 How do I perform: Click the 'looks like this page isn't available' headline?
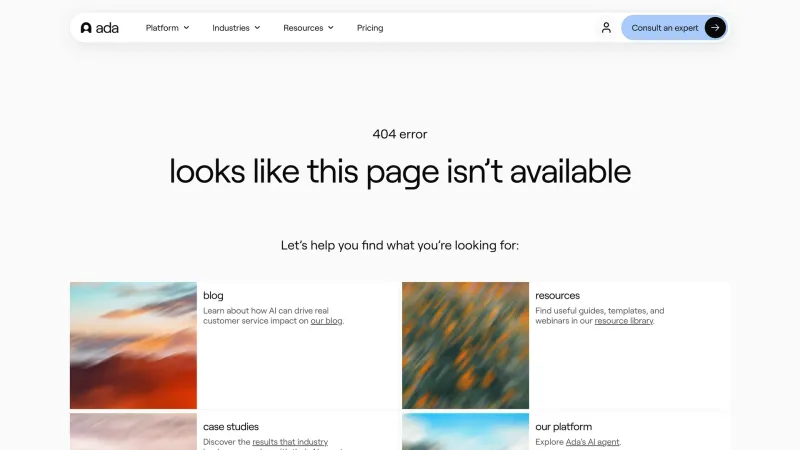click(400, 172)
